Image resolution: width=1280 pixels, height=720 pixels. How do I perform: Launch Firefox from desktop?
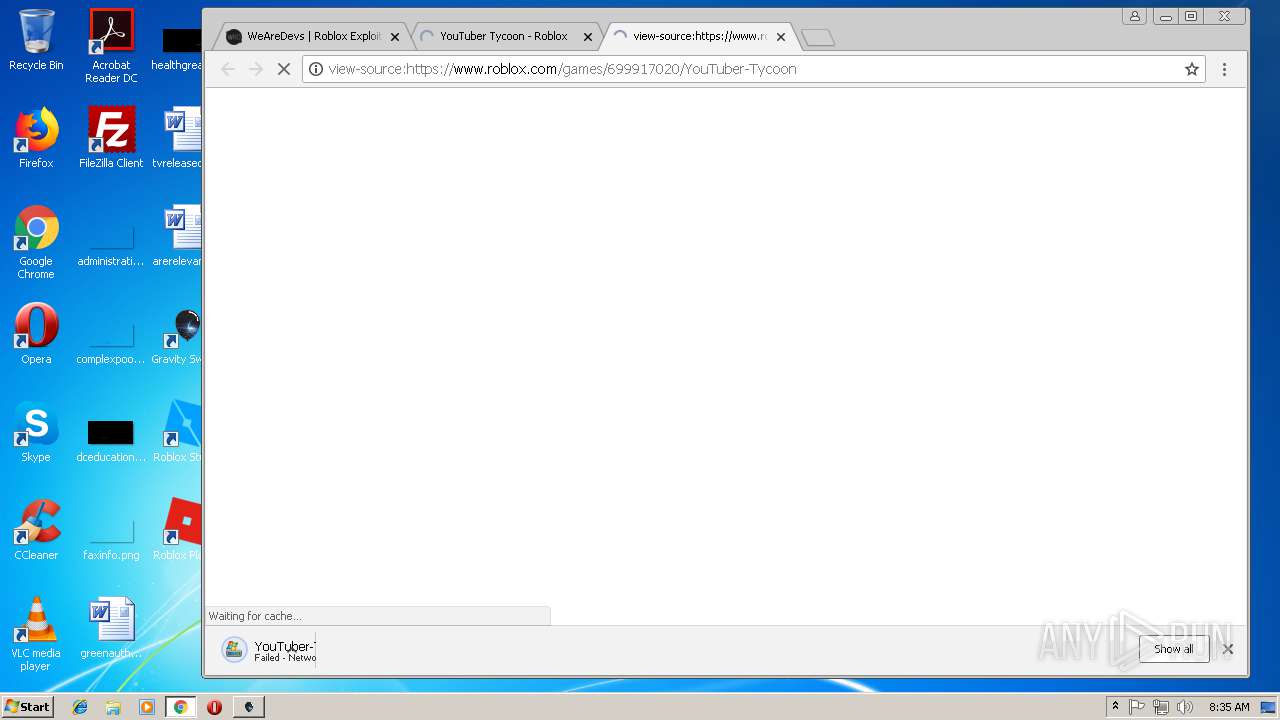pyautogui.click(x=36, y=138)
